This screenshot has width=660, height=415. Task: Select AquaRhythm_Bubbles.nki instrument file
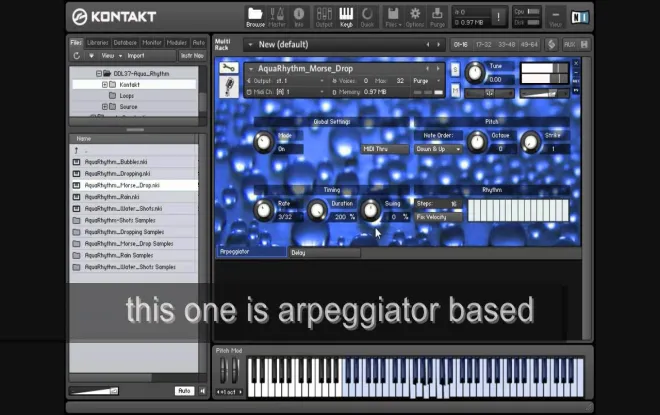(134, 162)
